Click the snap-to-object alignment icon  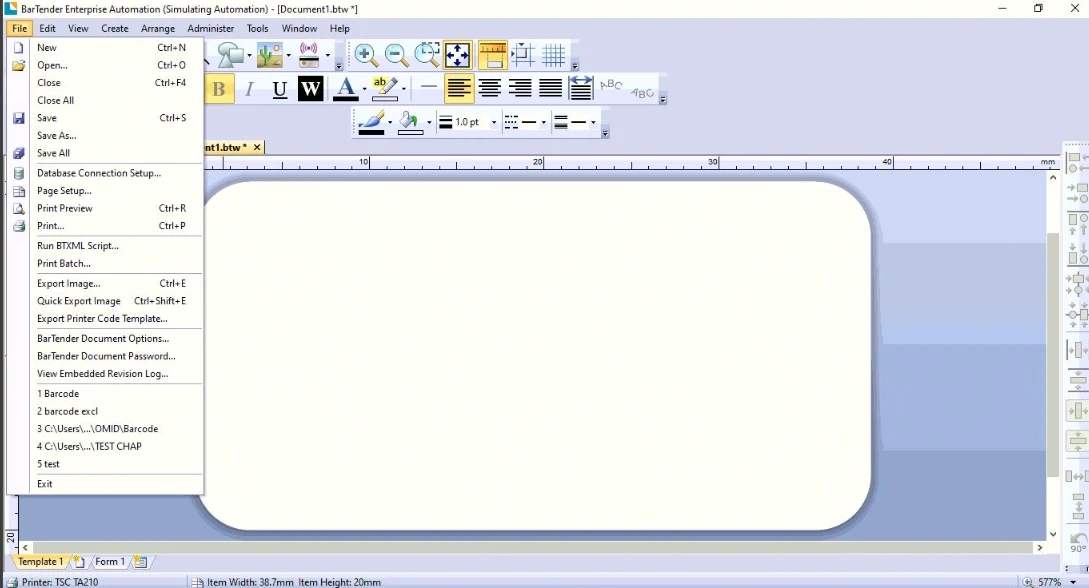523,55
